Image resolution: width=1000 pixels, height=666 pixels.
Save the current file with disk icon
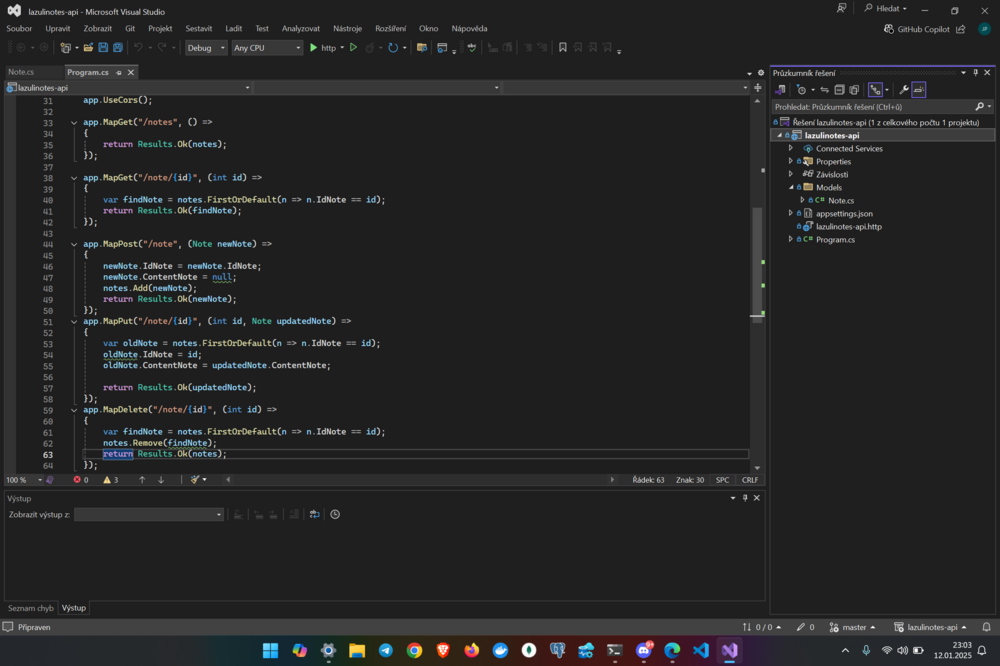(x=103, y=48)
